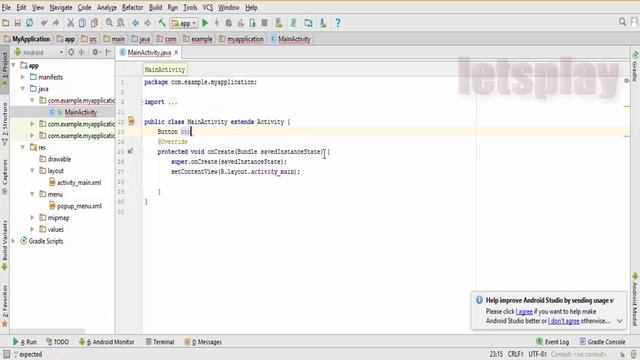Open the AVD Manager toolbar icon

point(279,23)
